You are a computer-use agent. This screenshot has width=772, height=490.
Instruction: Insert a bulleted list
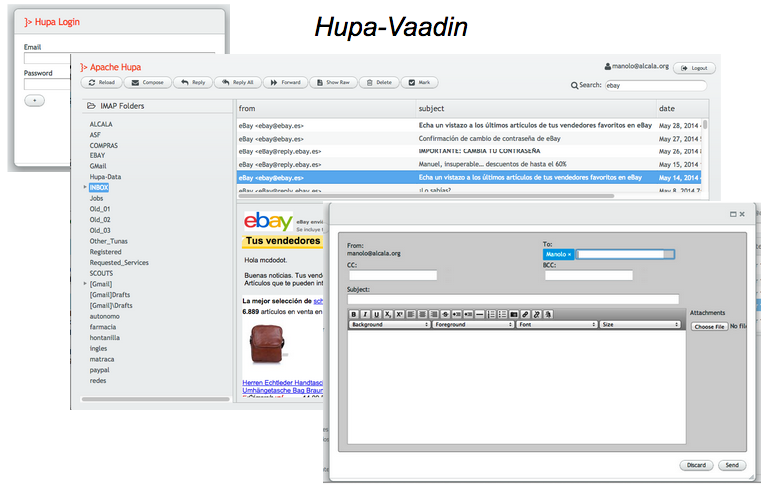[x=502, y=314]
